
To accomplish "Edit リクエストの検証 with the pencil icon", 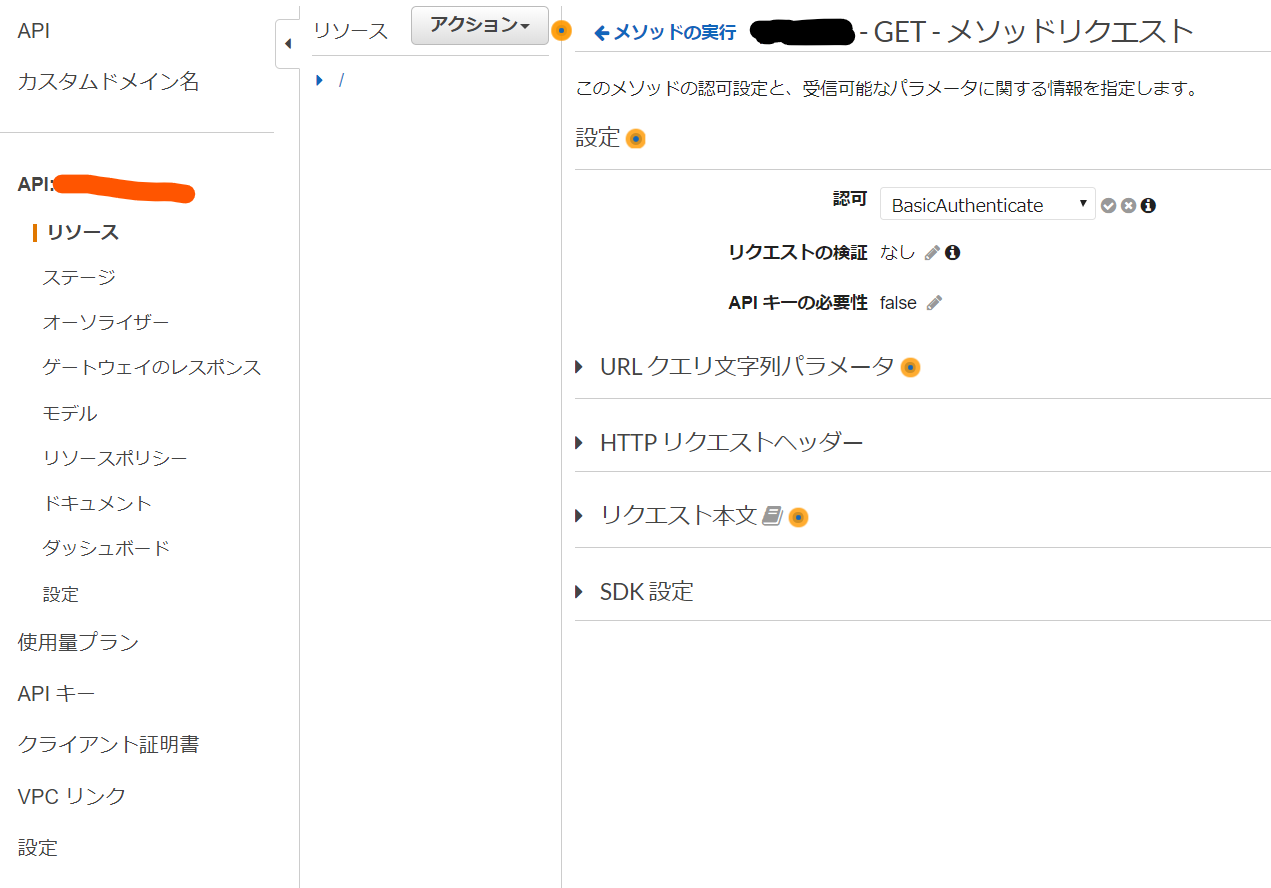I will coord(932,253).
